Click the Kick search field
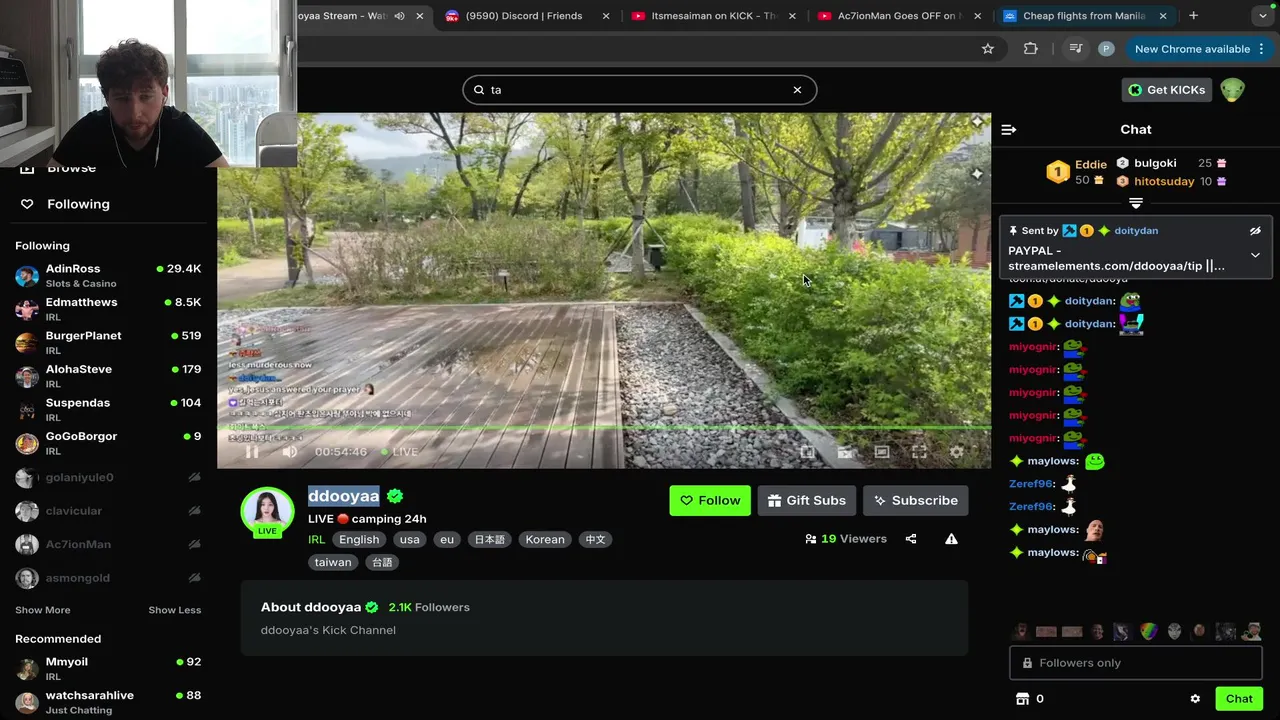 point(640,90)
